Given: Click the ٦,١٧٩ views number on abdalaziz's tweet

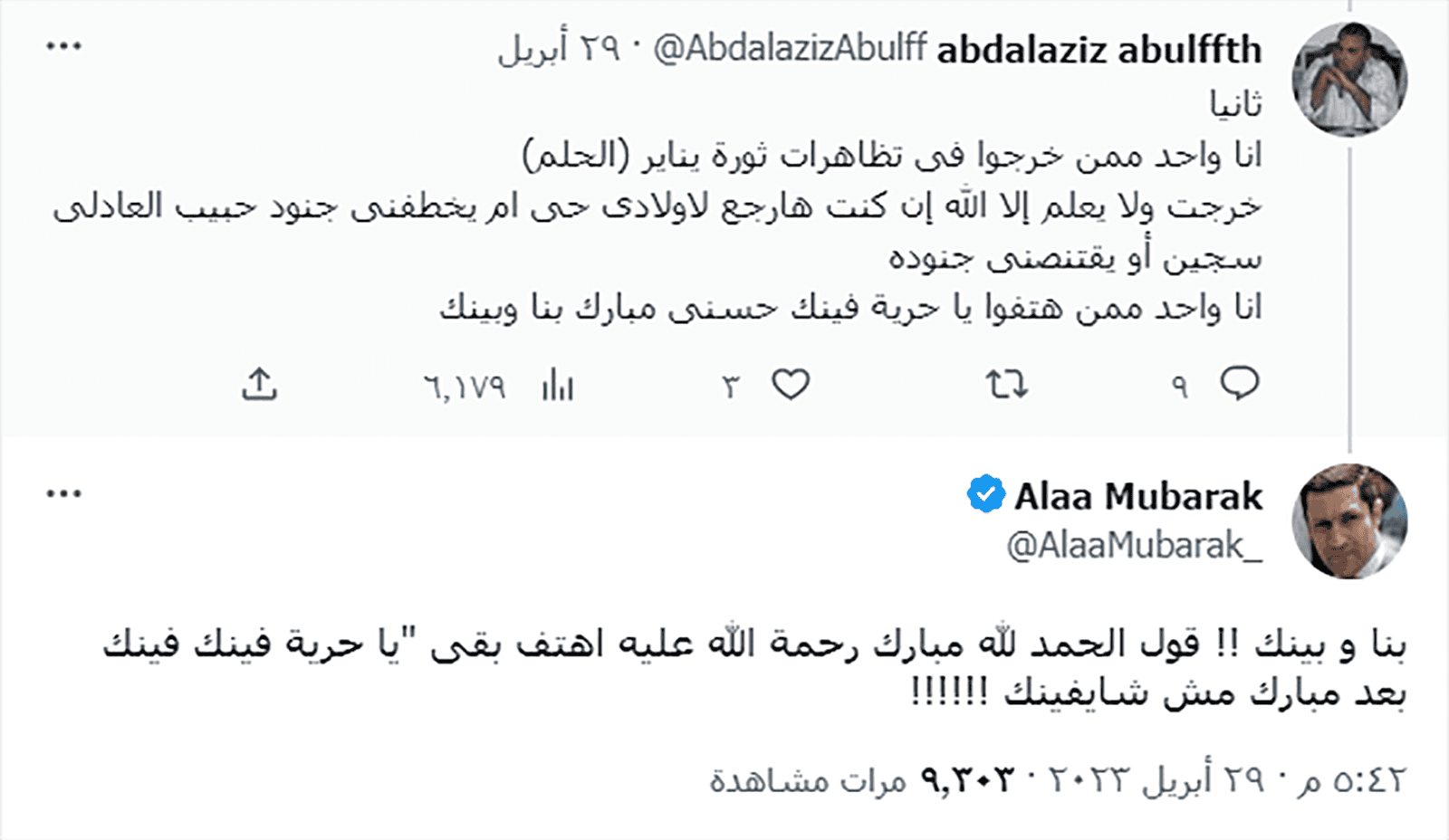Looking at the screenshot, I should 465,388.
